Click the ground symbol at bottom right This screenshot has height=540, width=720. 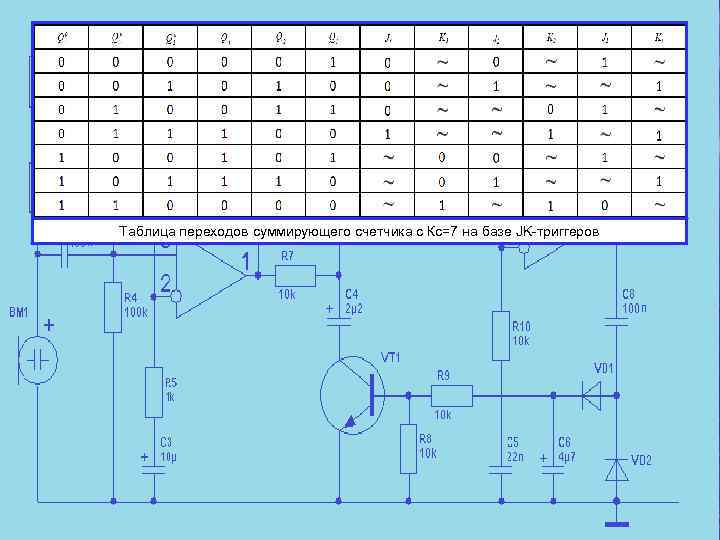[x=617, y=524]
